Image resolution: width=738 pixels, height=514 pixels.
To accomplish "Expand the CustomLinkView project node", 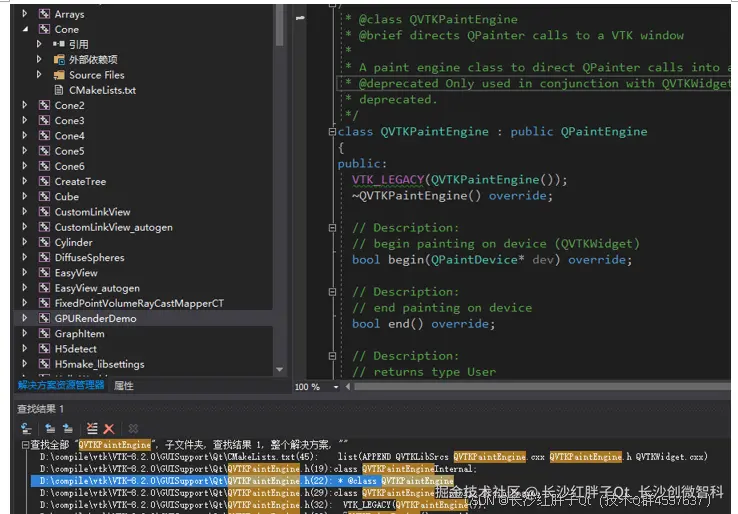I will [25, 211].
